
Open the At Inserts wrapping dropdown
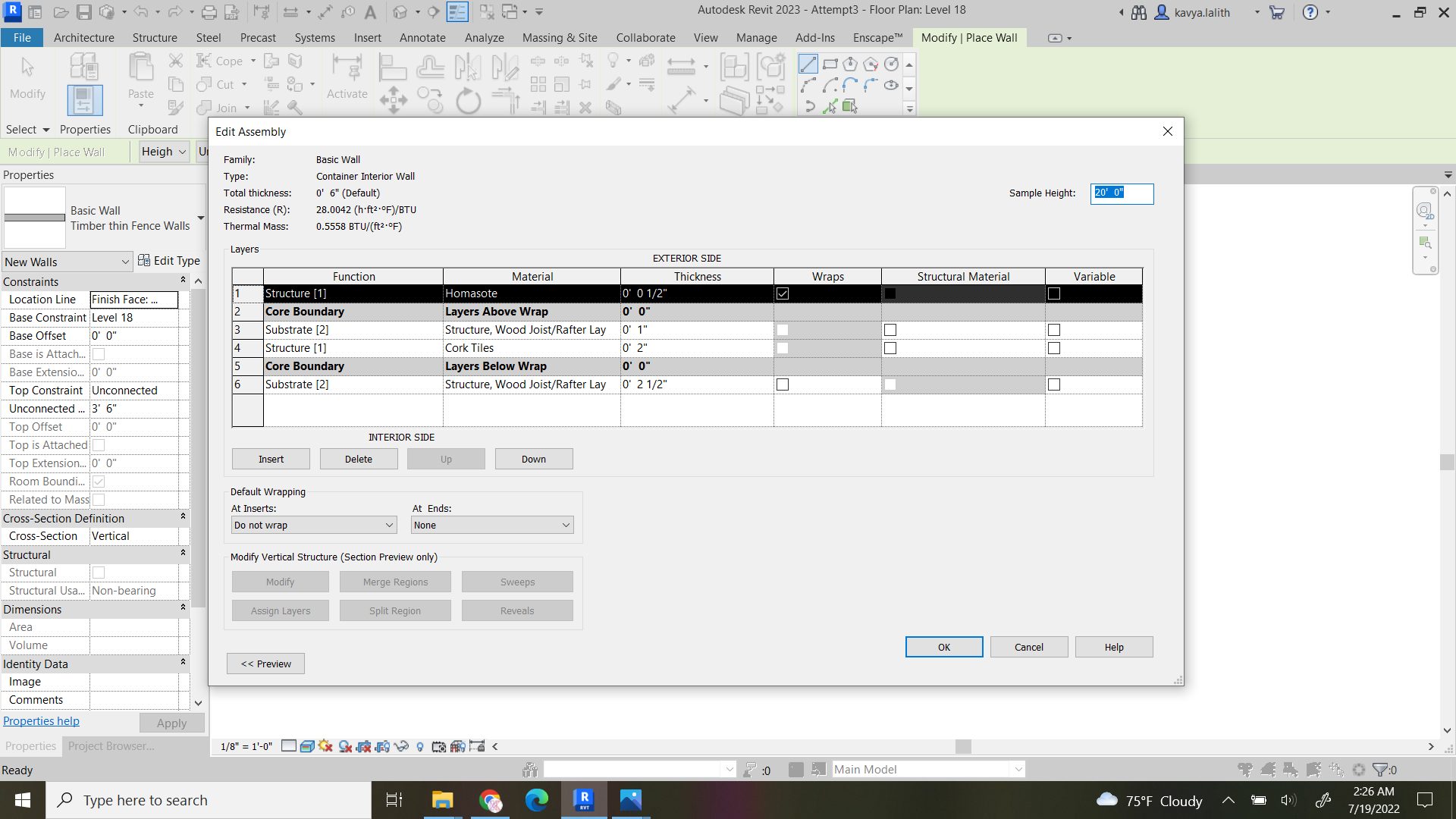click(314, 525)
